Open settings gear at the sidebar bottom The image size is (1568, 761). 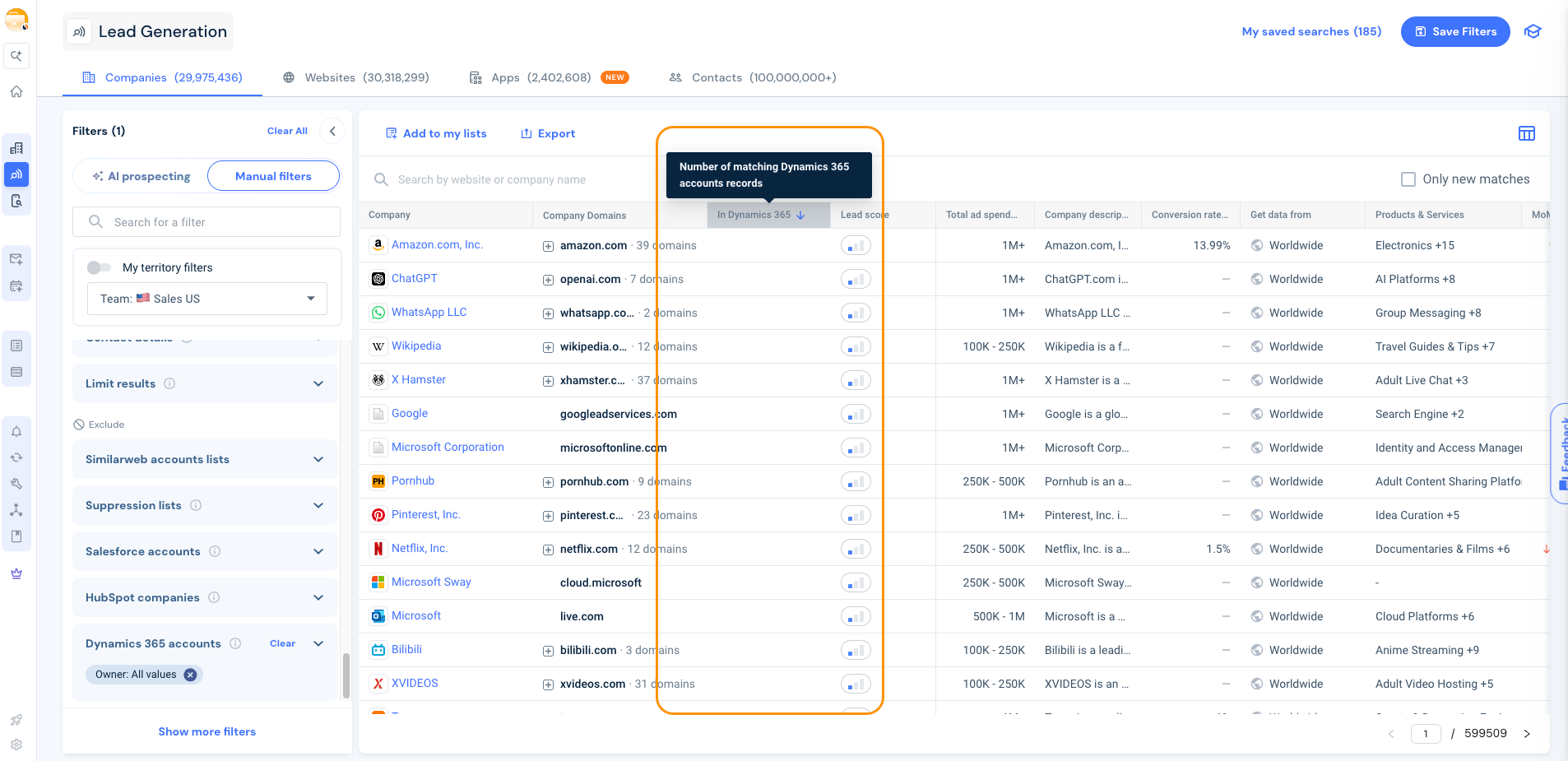pyautogui.click(x=16, y=745)
